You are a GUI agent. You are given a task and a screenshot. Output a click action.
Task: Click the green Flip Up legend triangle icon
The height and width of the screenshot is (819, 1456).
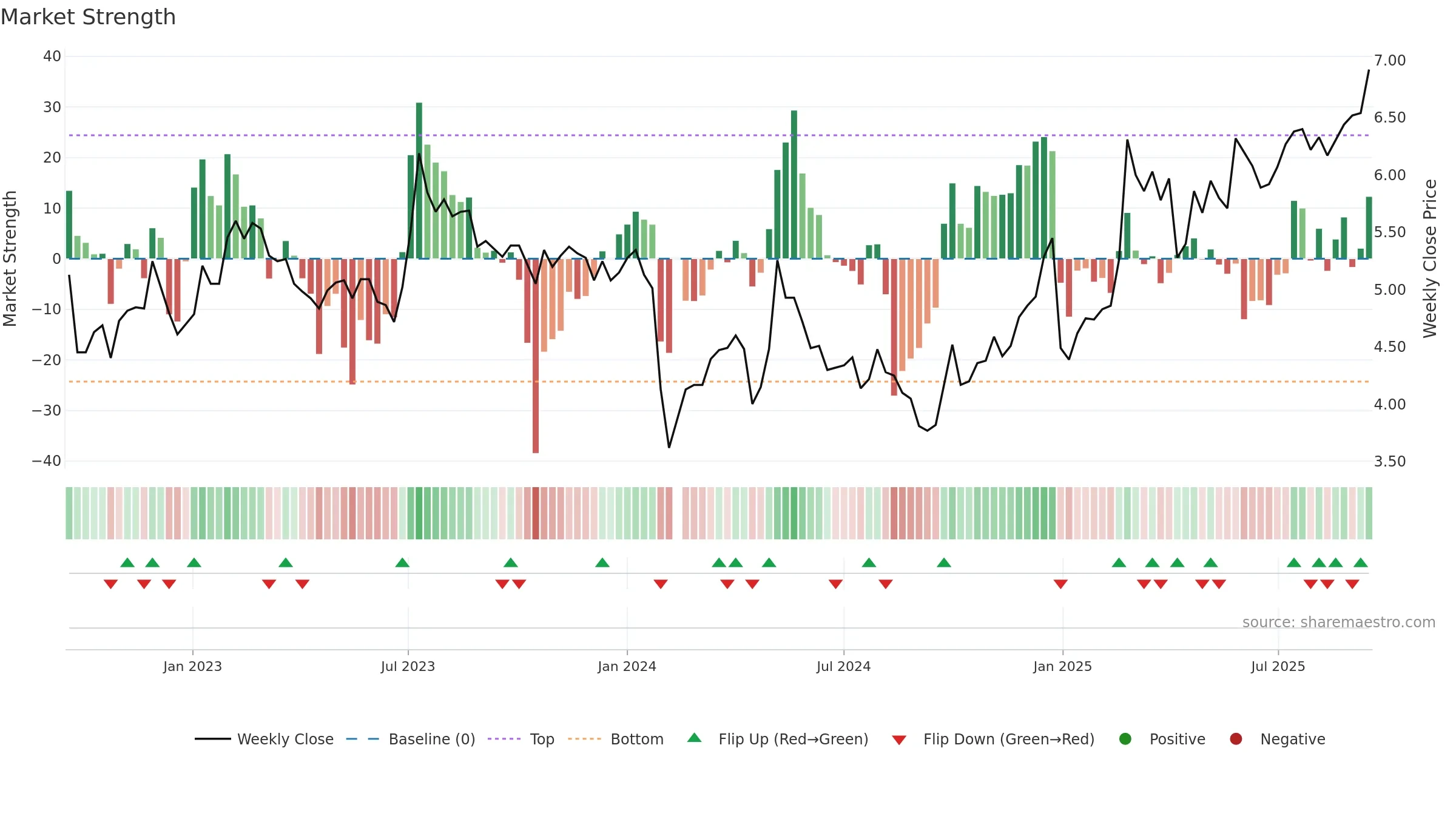click(695, 738)
